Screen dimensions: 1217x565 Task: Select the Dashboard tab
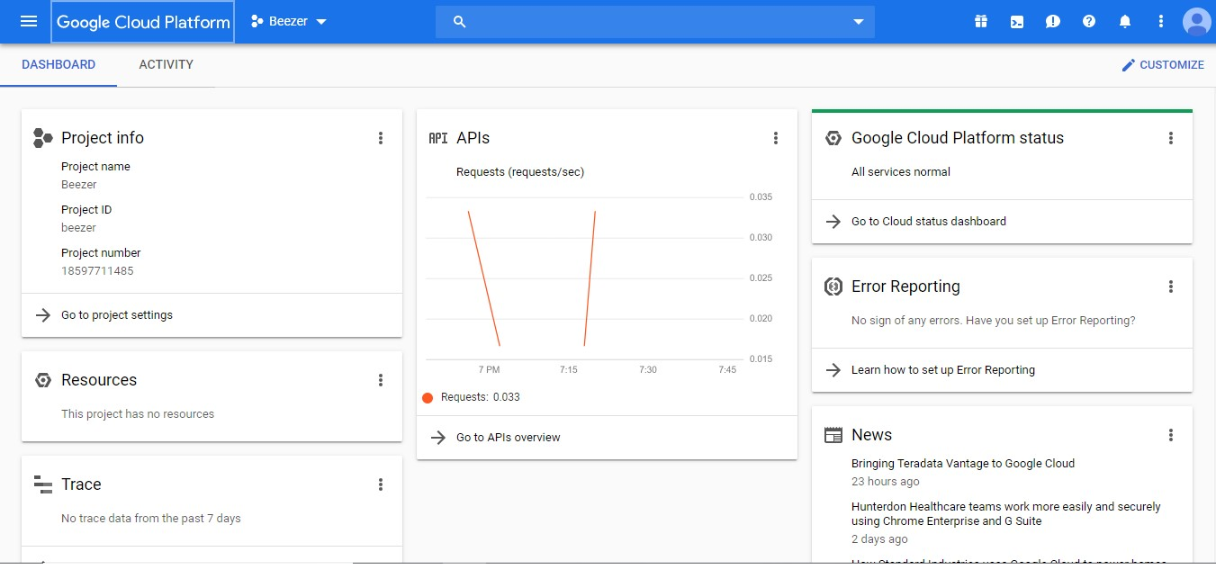coord(59,65)
